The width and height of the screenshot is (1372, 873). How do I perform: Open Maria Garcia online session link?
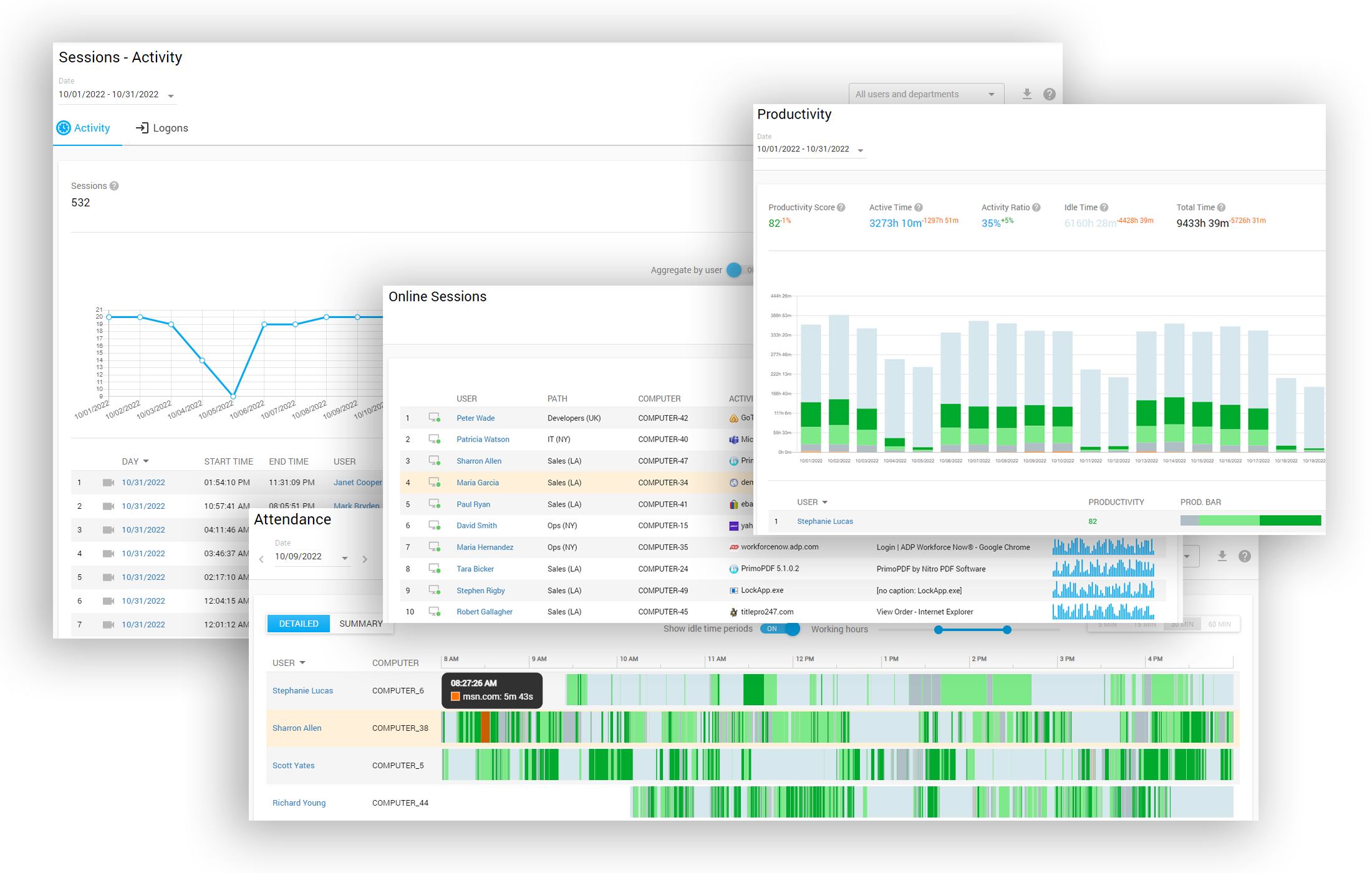coord(477,483)
